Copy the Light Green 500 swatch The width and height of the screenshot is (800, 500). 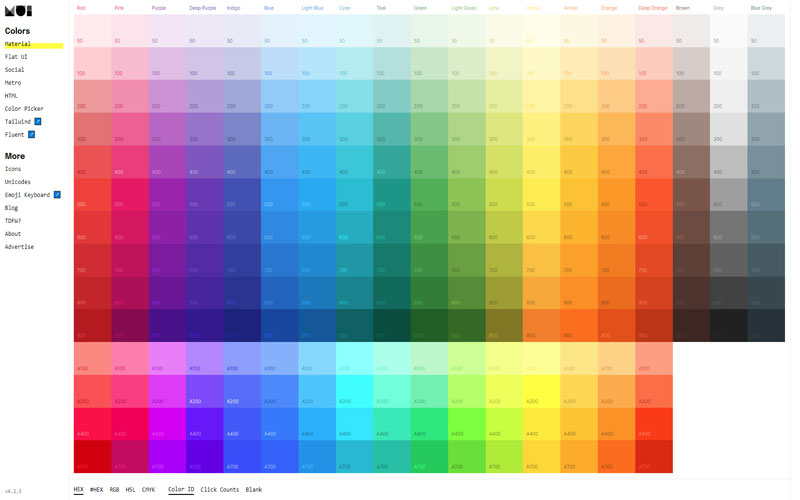(467, 194)
